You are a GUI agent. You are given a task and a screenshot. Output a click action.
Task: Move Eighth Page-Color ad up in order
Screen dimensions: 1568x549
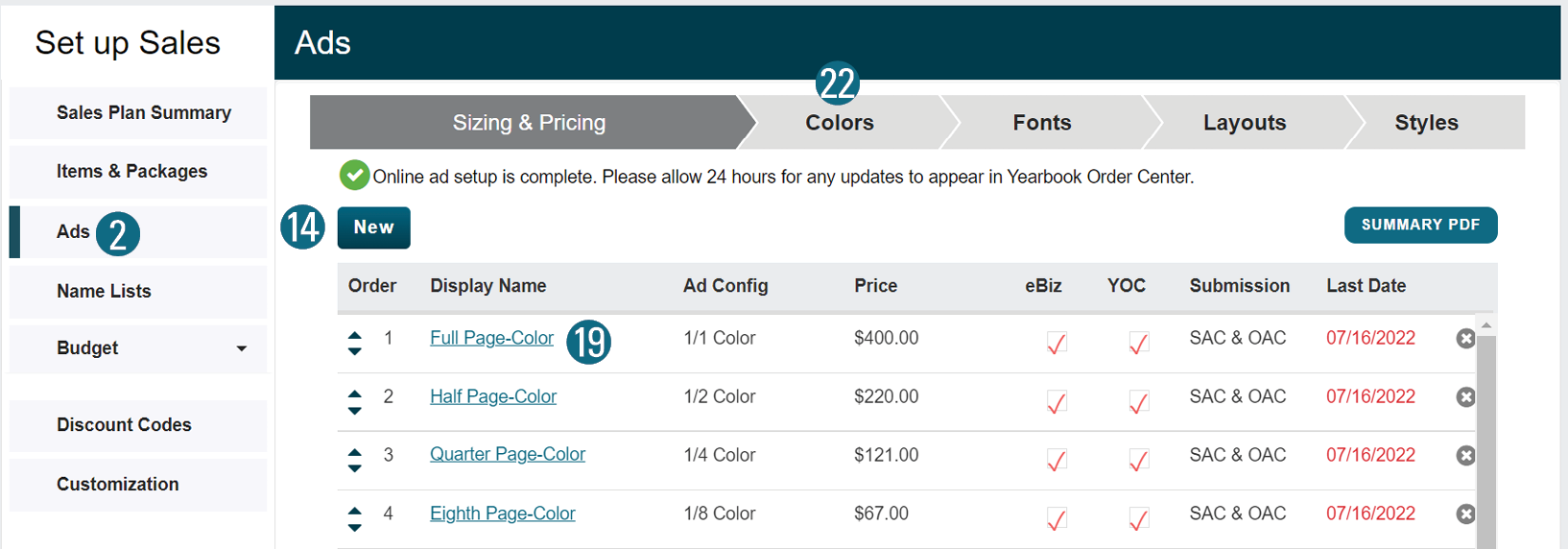[355, 511]
